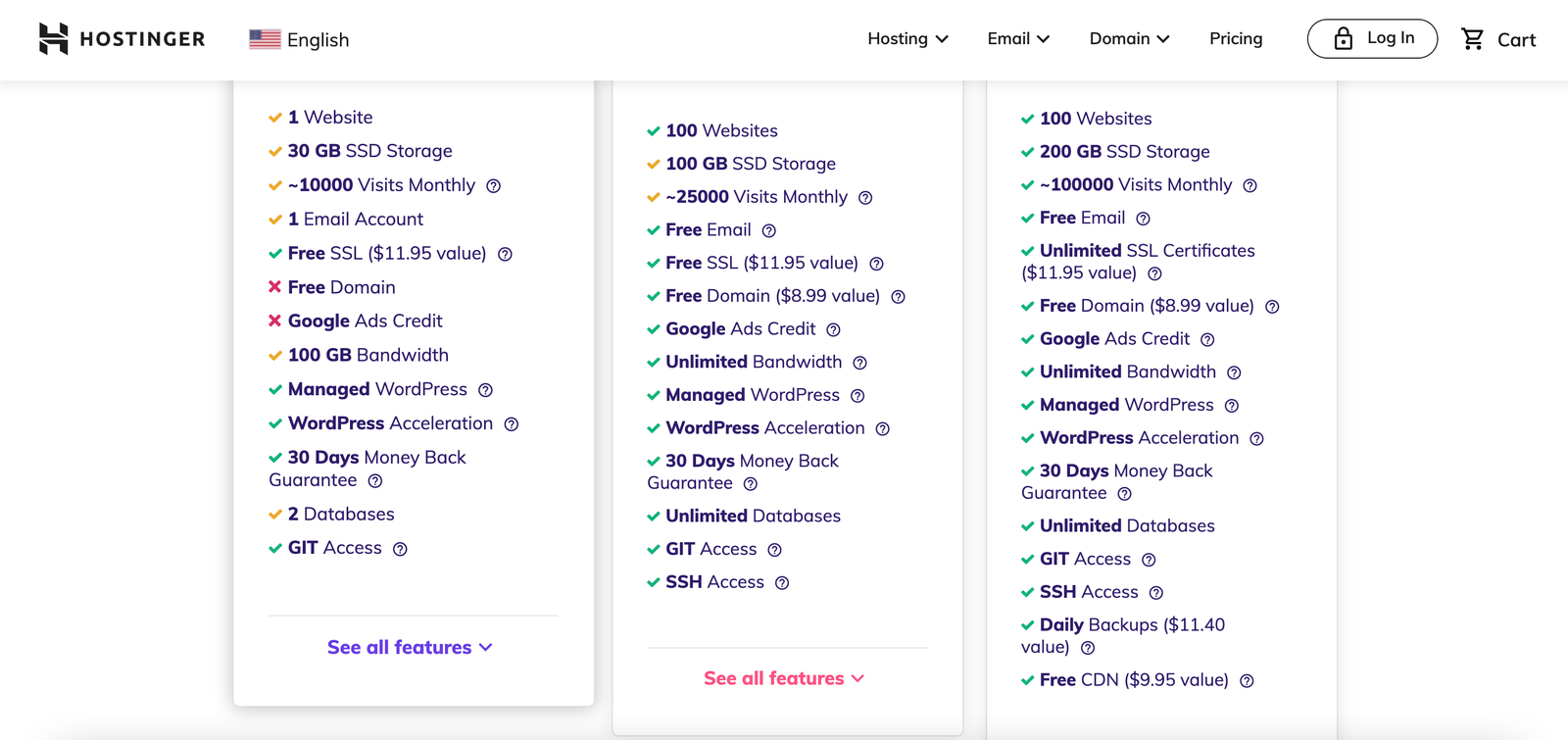The width and height of the screenshot is (1568, 740).
Task: Open the Email dropdown menu
Action: tap(1018, 39)
